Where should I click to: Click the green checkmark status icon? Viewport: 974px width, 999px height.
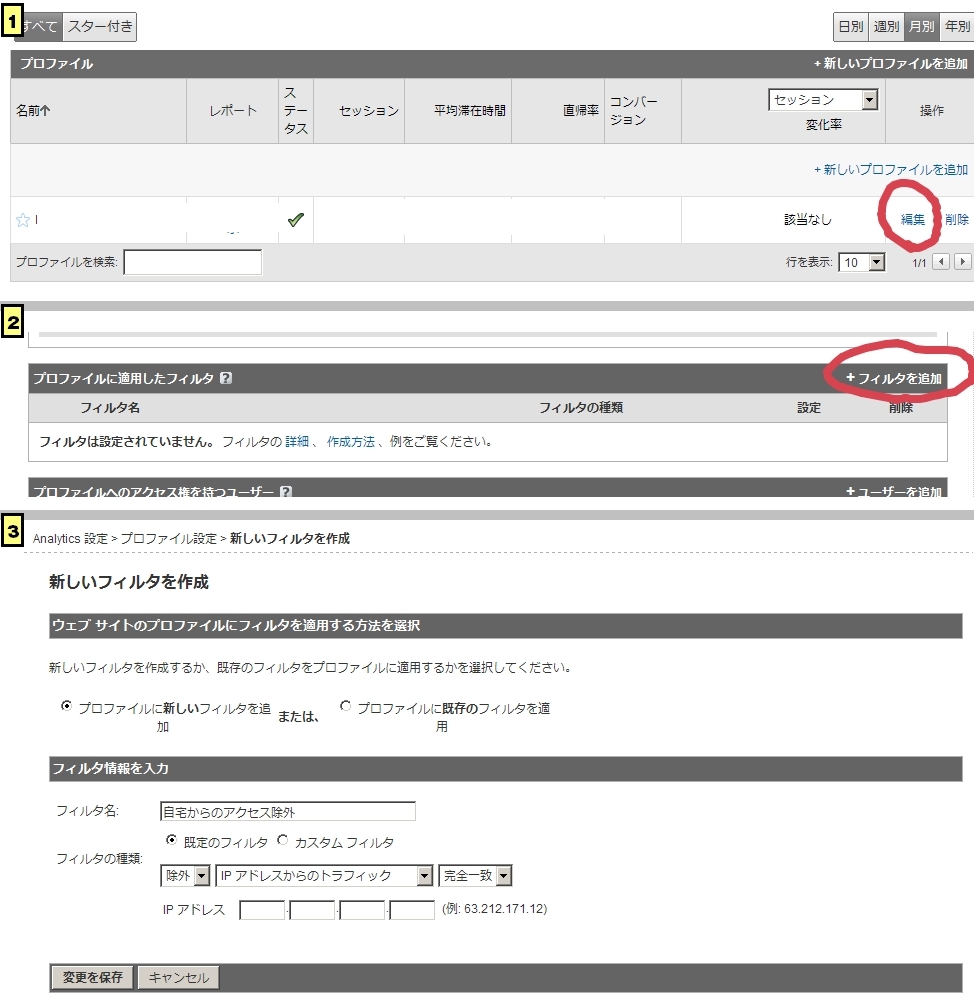pyautogui.click(x=295, y=220)
